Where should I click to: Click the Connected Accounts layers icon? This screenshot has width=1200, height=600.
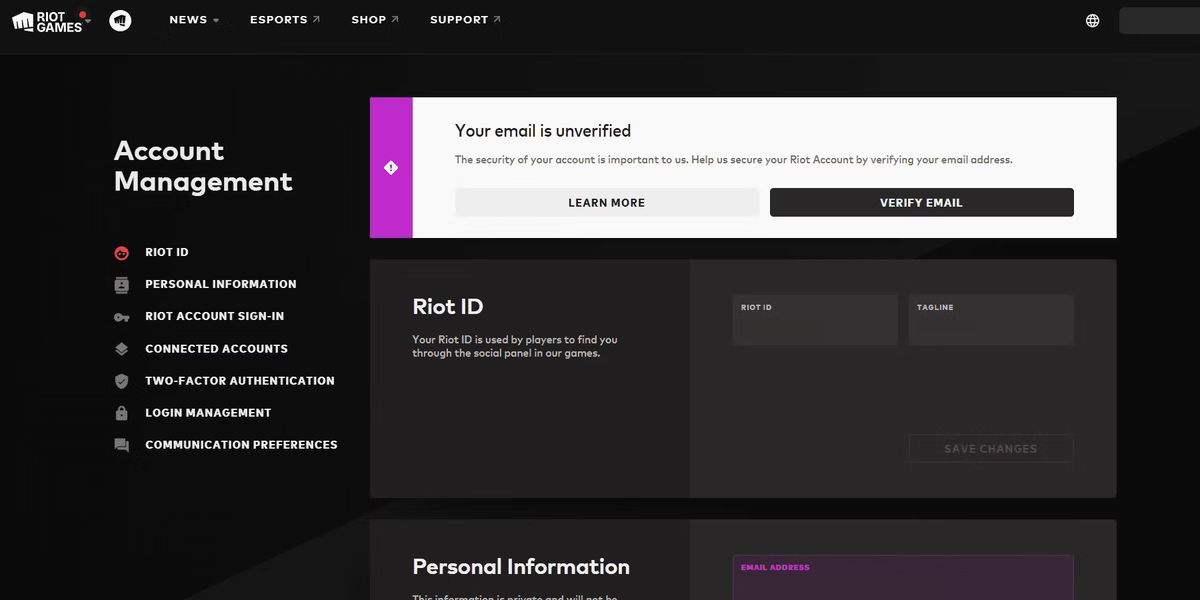122,349
